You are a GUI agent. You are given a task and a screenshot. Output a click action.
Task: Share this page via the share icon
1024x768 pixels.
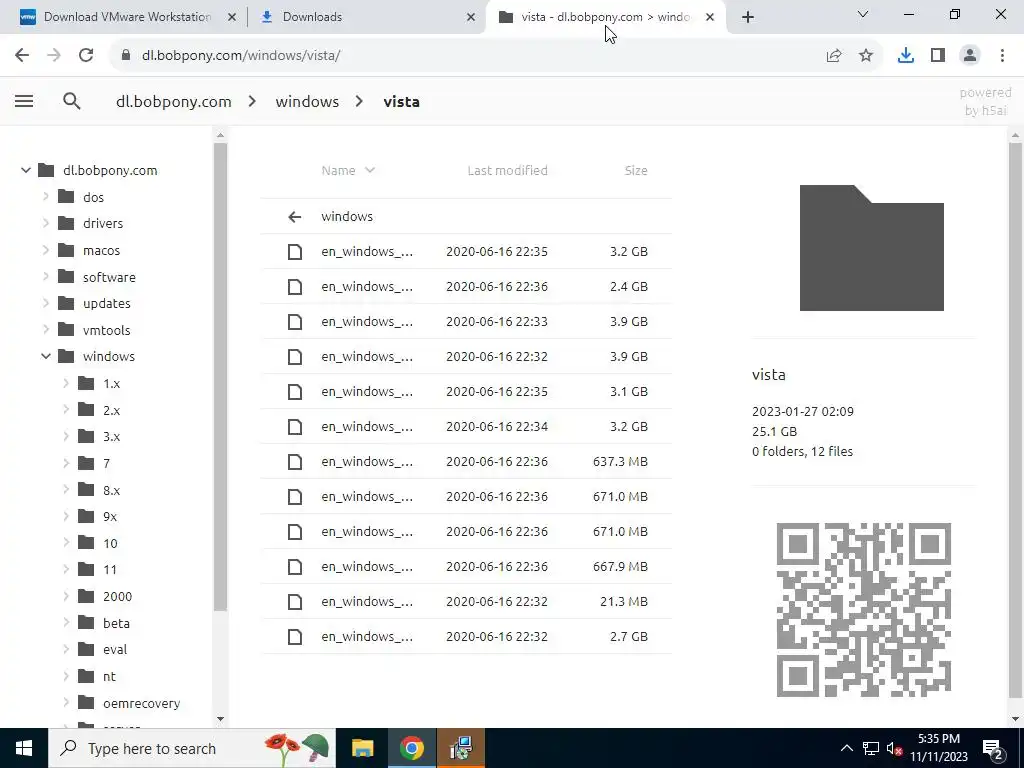click(834, 56)
